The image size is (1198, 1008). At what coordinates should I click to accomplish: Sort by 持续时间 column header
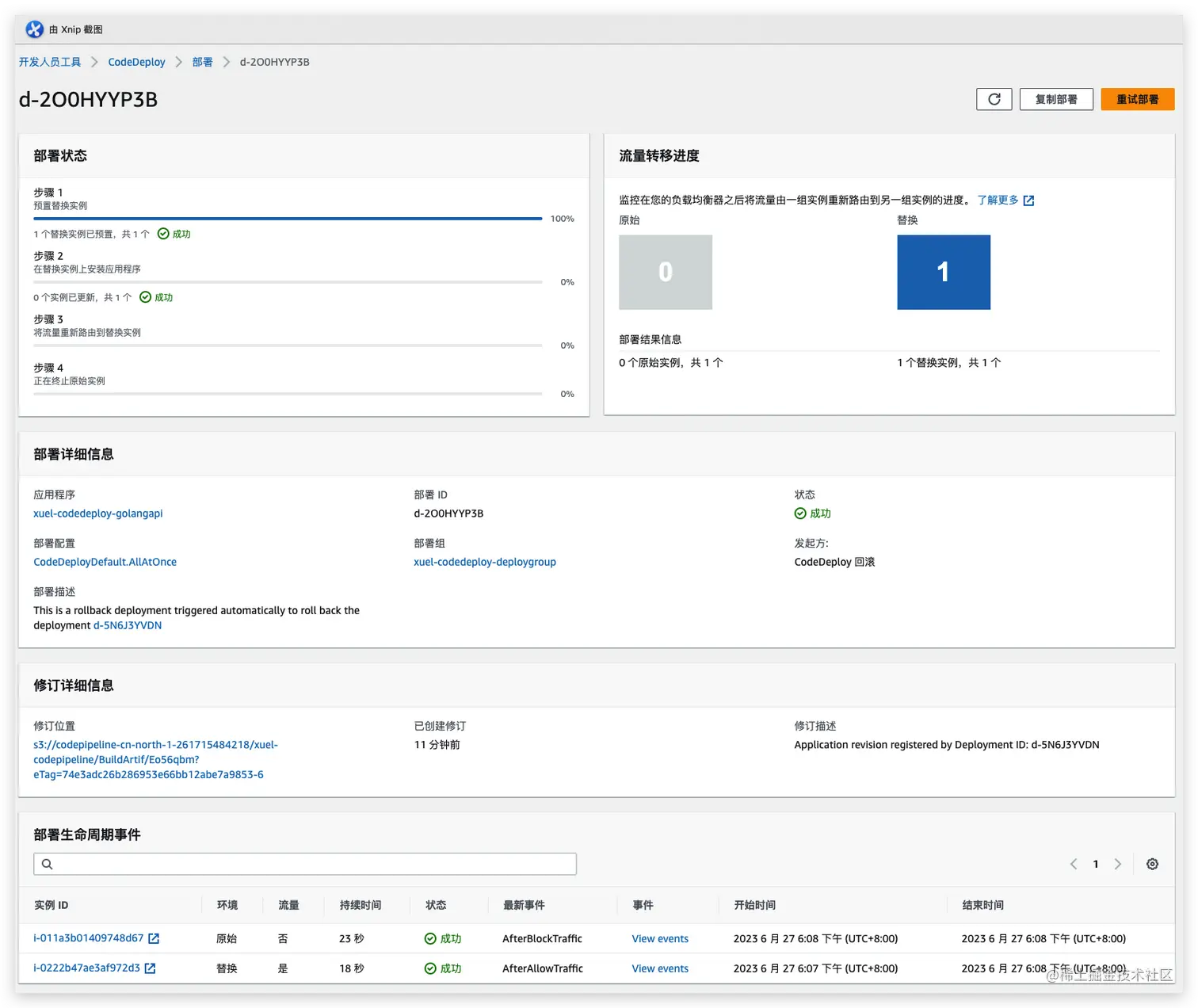[361, 905]
